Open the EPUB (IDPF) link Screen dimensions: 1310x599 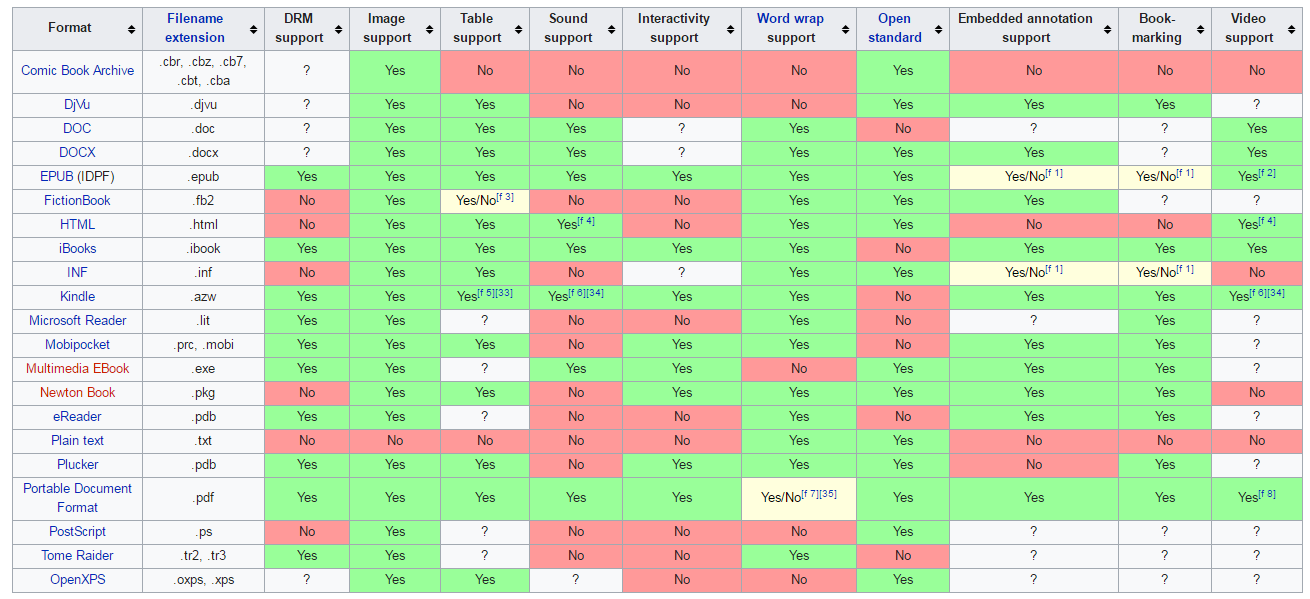click(x=77, y=177)
